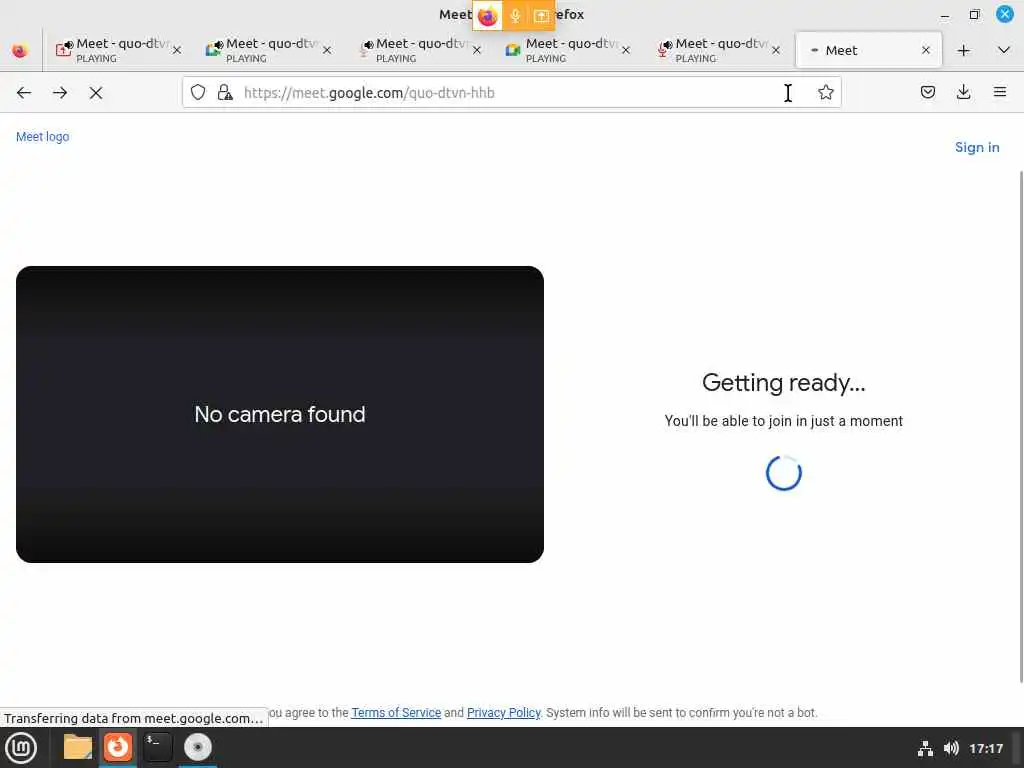Click Firefox icon in sharing indicator
This screenshot has width=1024, height=768.
pos(487,16)
